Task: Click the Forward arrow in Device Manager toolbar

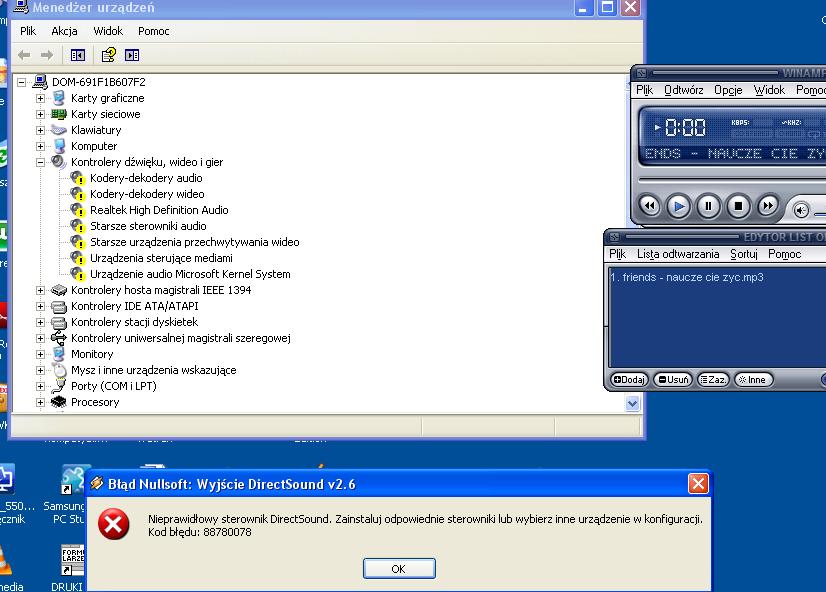Action: (47, 55)
